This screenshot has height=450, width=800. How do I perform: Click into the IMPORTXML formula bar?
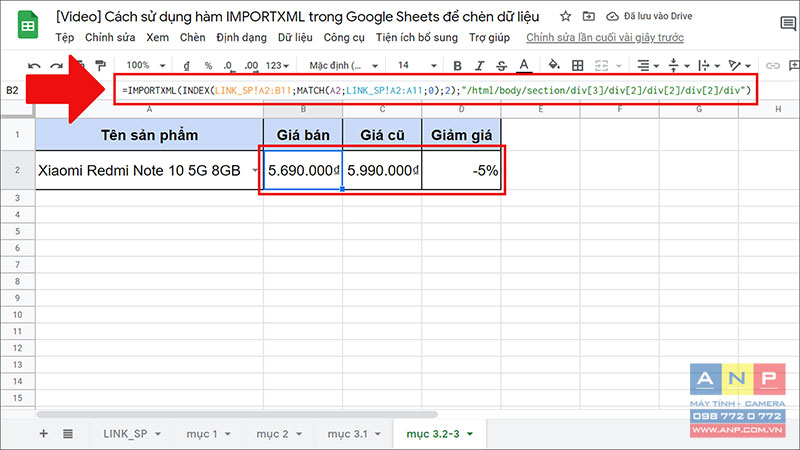point(436,90)
